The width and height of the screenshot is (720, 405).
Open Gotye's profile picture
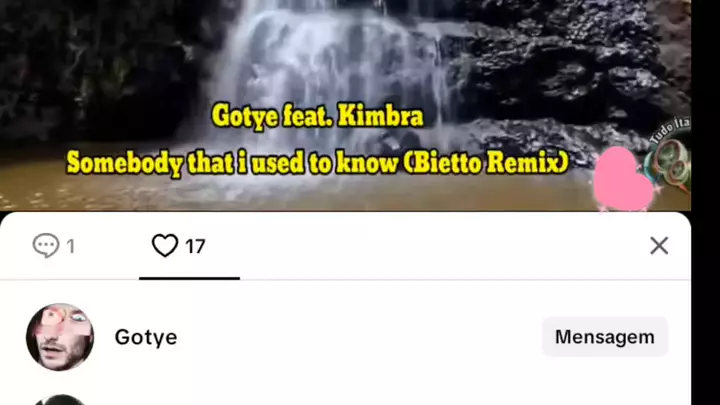click(x=60, y=337)
